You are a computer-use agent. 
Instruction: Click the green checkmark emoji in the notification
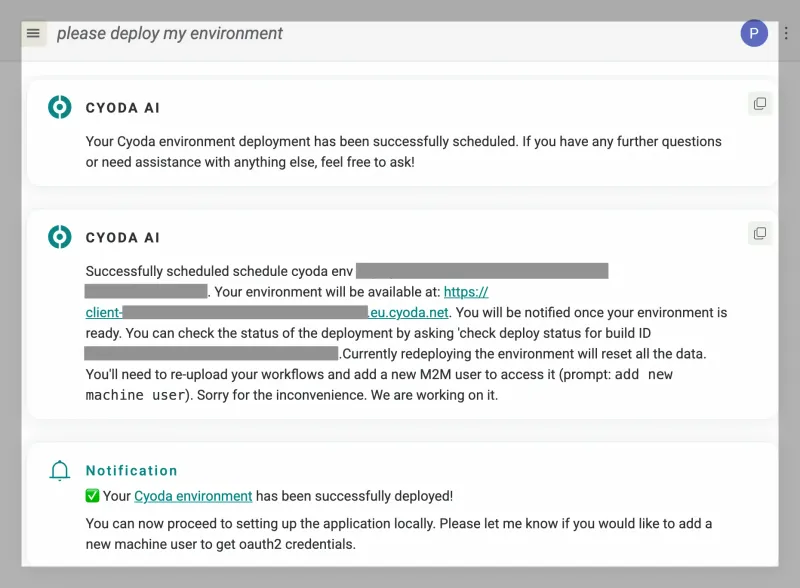point(92,496)
